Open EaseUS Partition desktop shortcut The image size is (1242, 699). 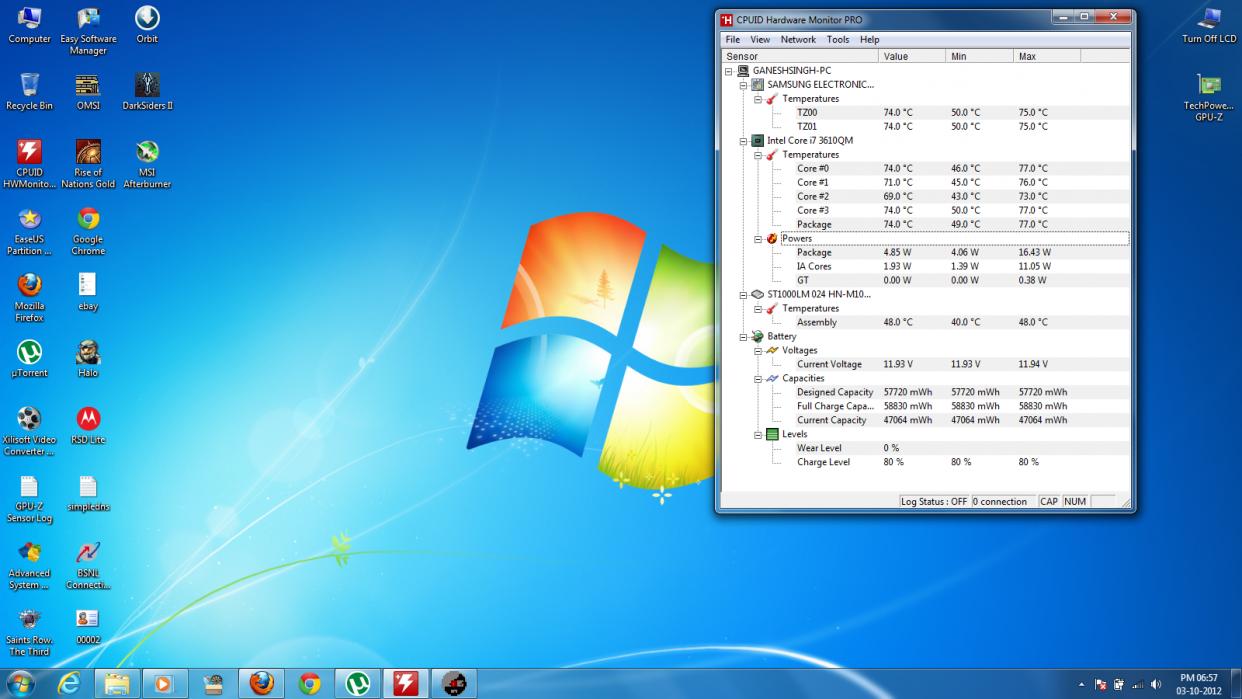[29, 220]
